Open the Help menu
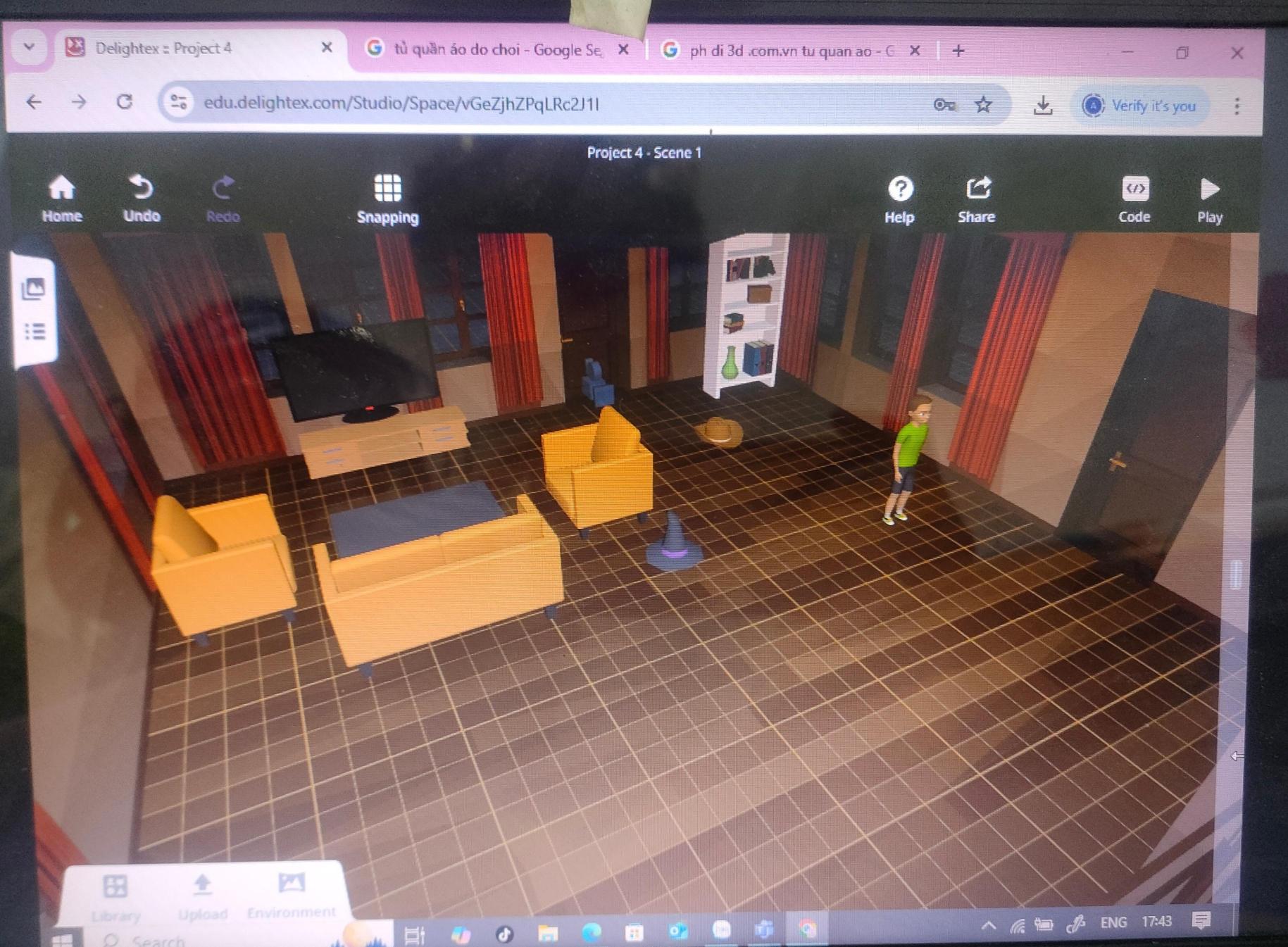The image size is (1288, 947). click(x=899, y=199)
